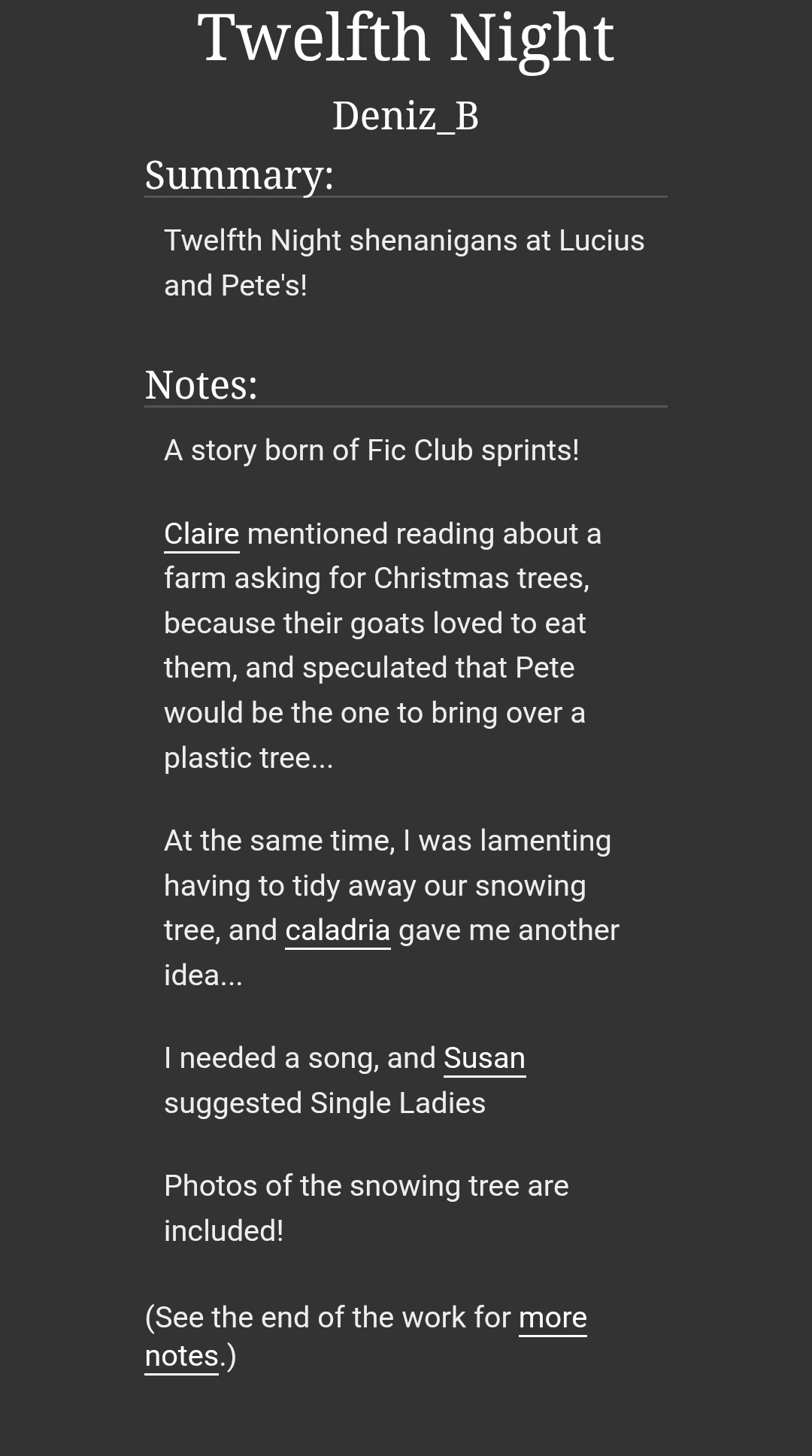
Task: Click the line about tidying away snowing tree
Action: coord(374,886)
